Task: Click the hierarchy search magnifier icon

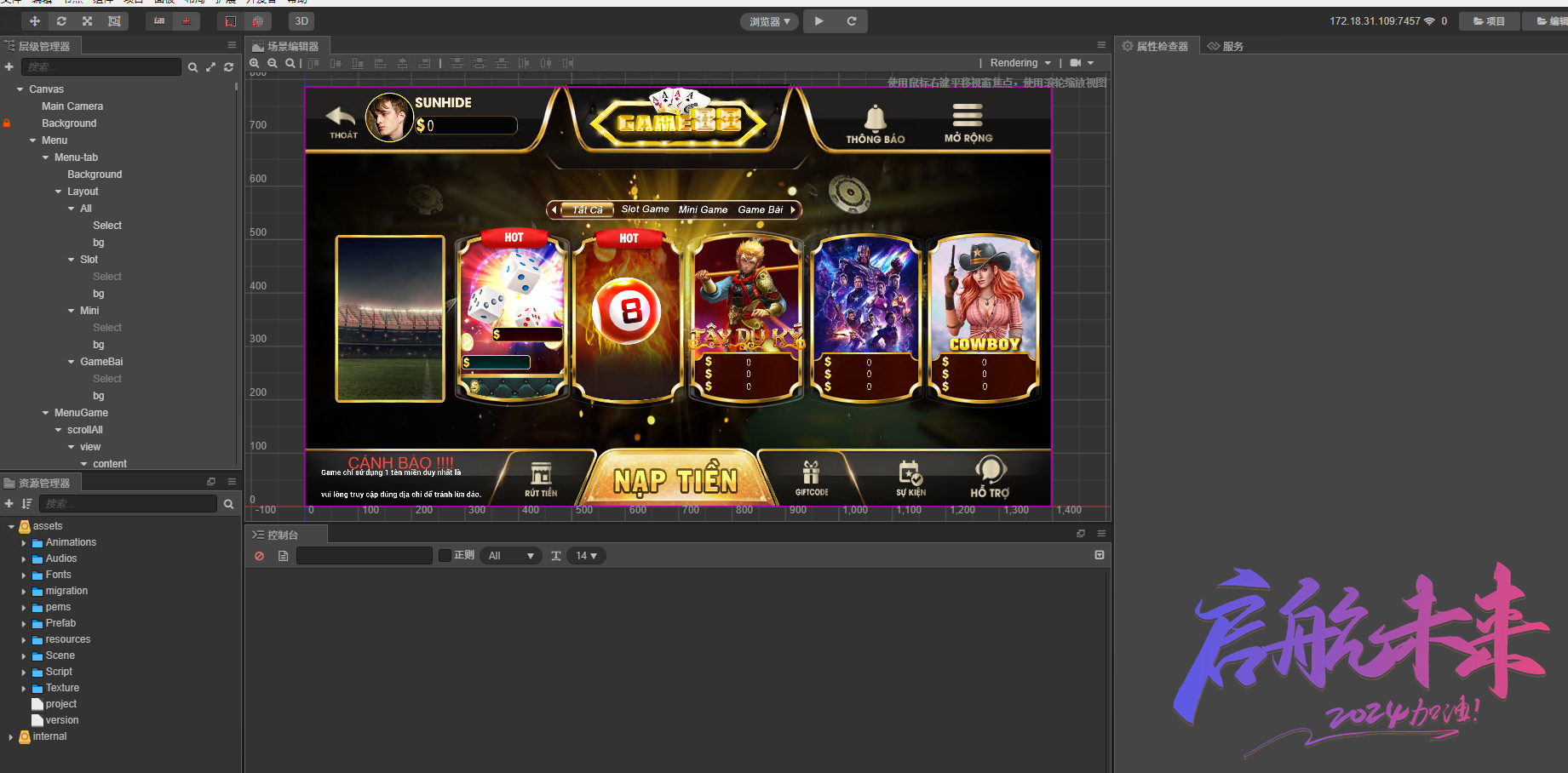Action: click(193, 67)
